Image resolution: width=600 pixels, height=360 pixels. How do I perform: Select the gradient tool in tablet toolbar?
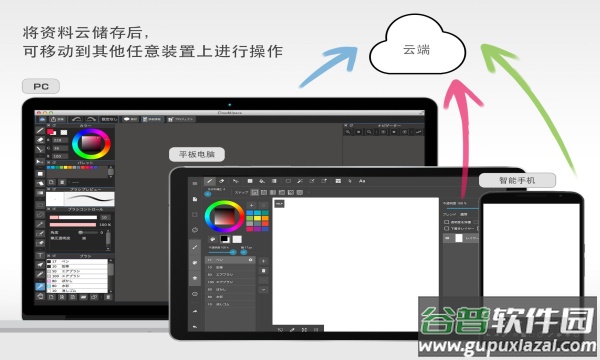tap(274, 181)
